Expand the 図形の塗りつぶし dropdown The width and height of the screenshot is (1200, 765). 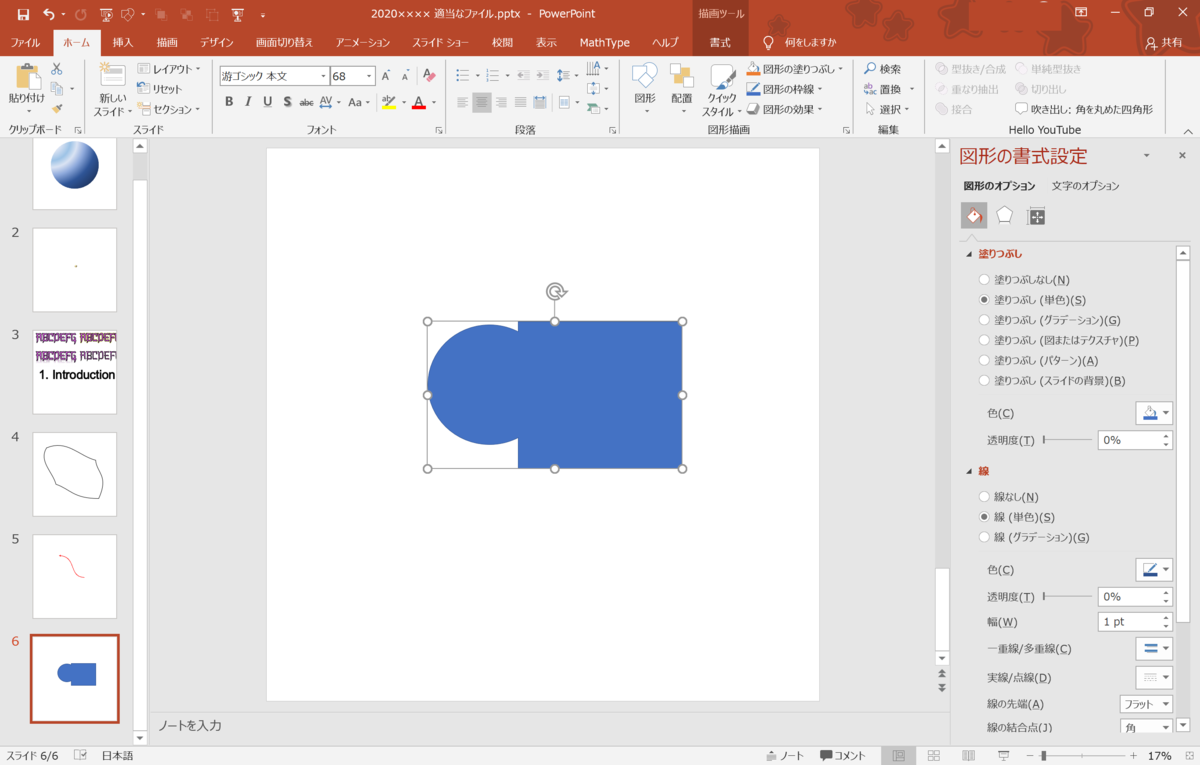[841, 69]
